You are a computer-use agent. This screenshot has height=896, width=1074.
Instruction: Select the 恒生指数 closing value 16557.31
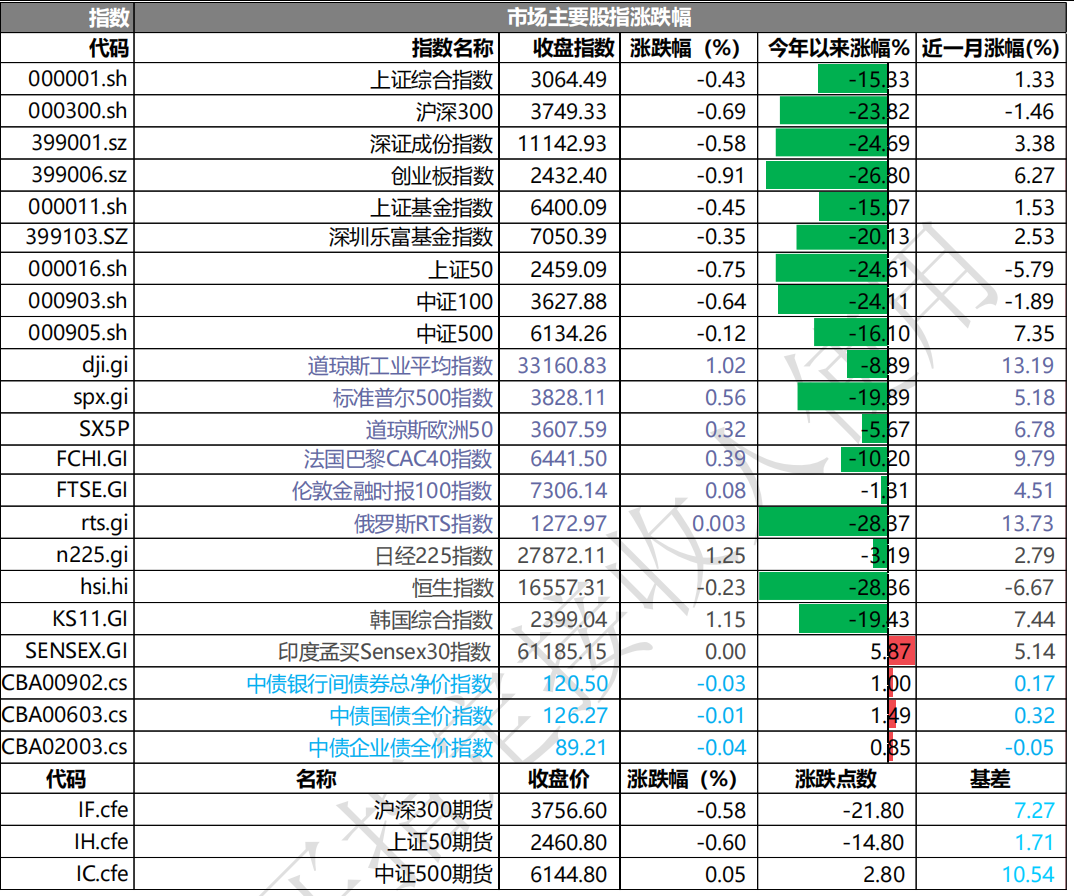click(x=562, y=588)
